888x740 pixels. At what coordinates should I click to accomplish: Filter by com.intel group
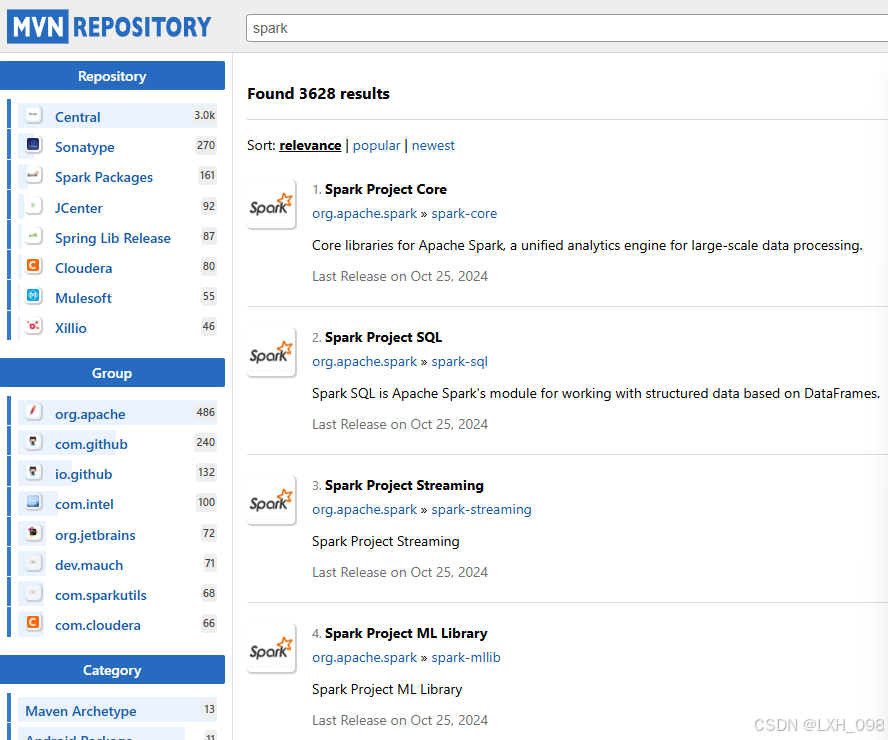coord(84,504)
